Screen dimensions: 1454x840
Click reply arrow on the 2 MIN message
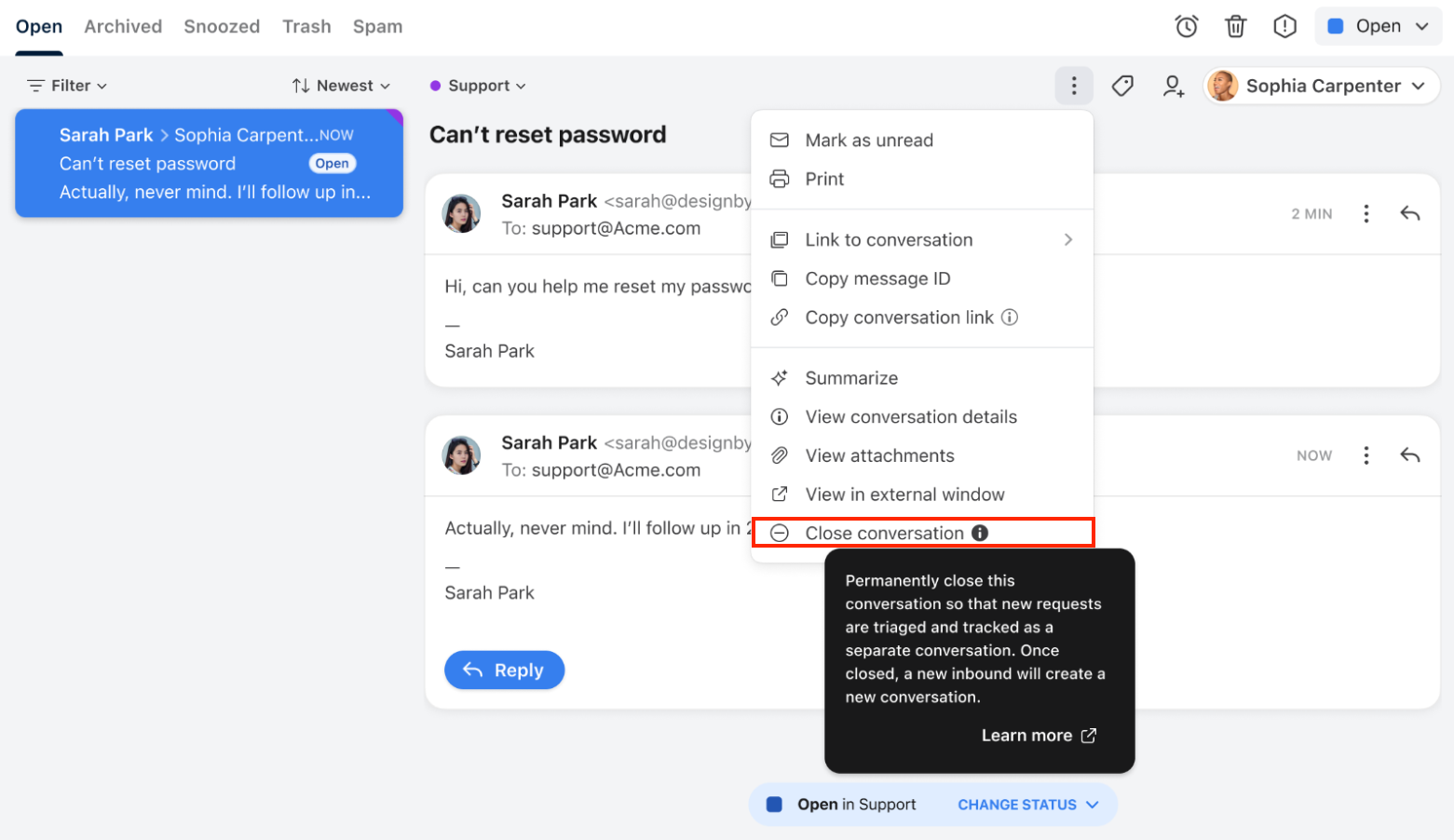point(1410,213)
